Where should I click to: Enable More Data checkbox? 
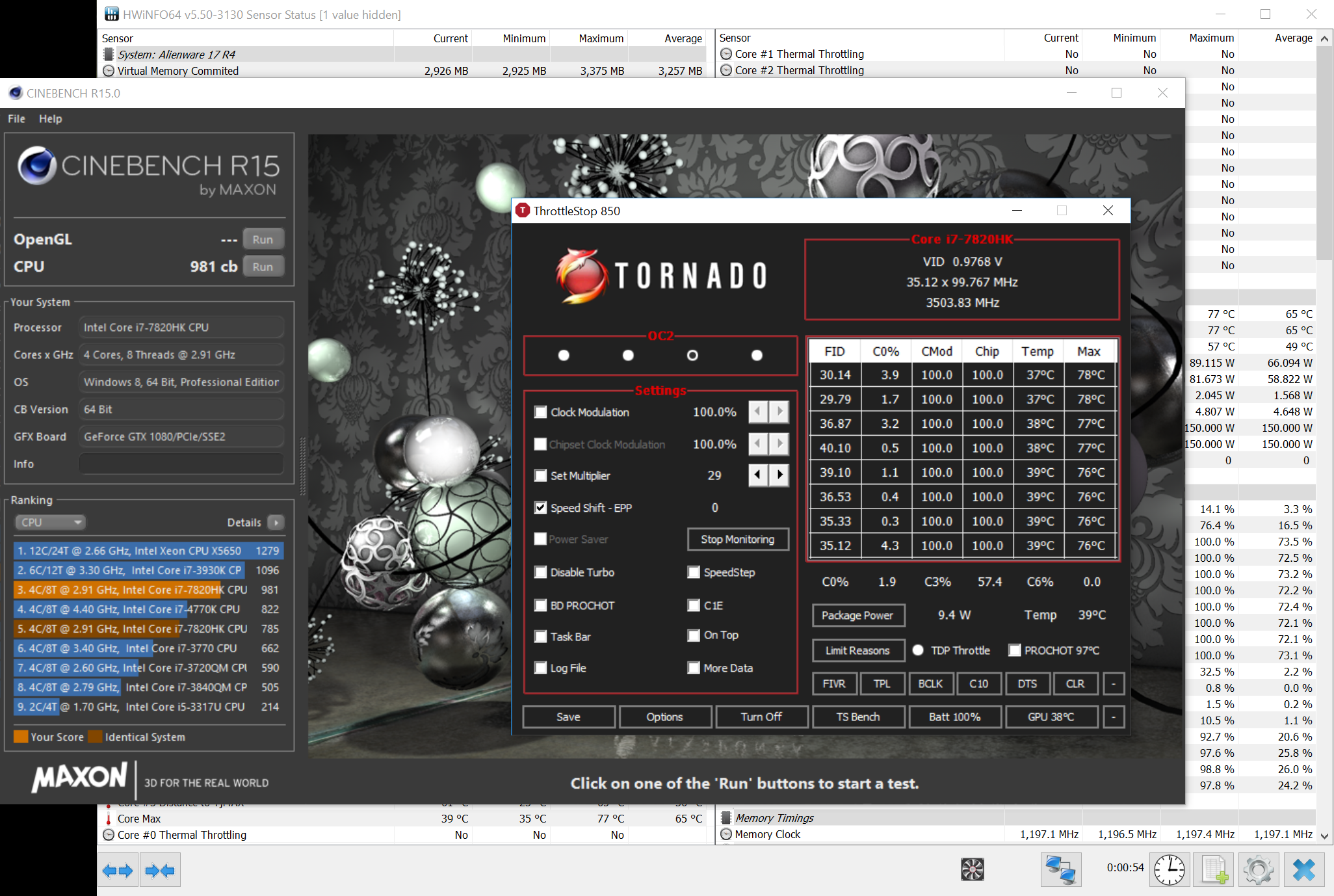pyautogui.click(x=694, y=668)
